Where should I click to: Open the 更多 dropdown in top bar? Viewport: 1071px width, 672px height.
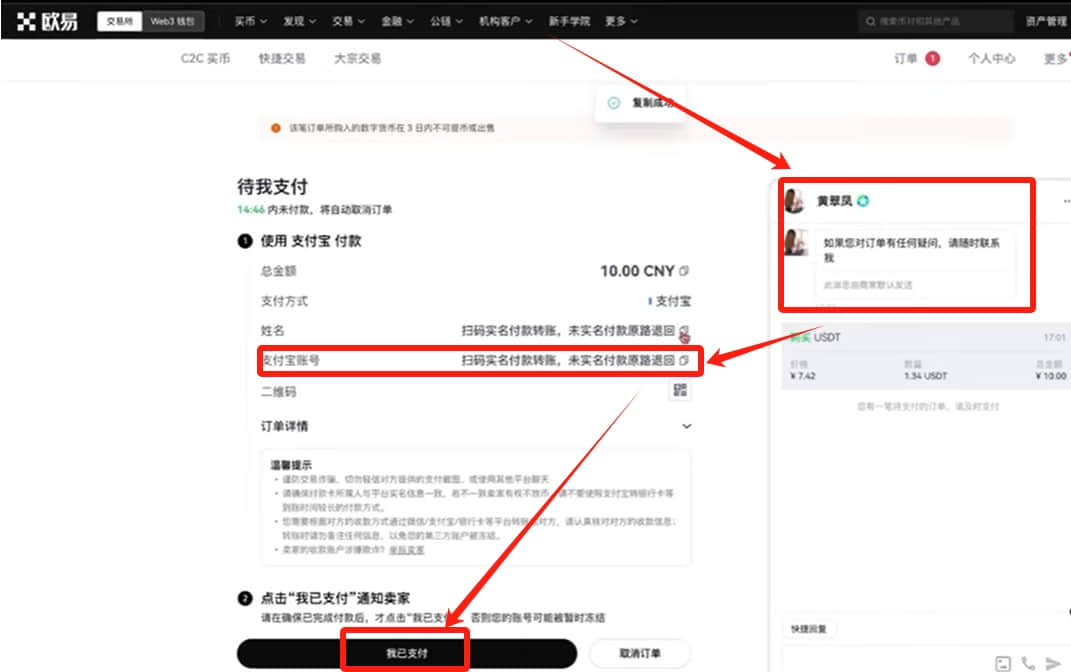coord(621,21)
